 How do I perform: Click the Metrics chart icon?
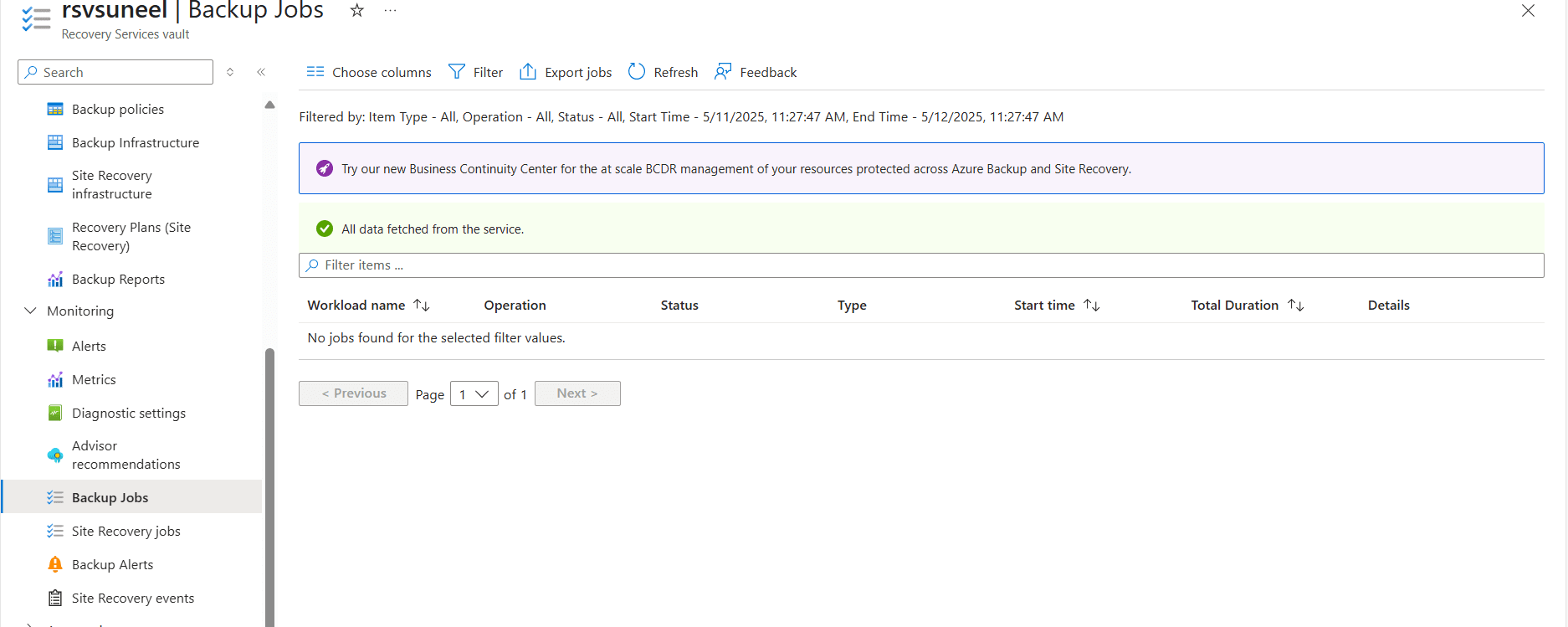click(55, 380)
